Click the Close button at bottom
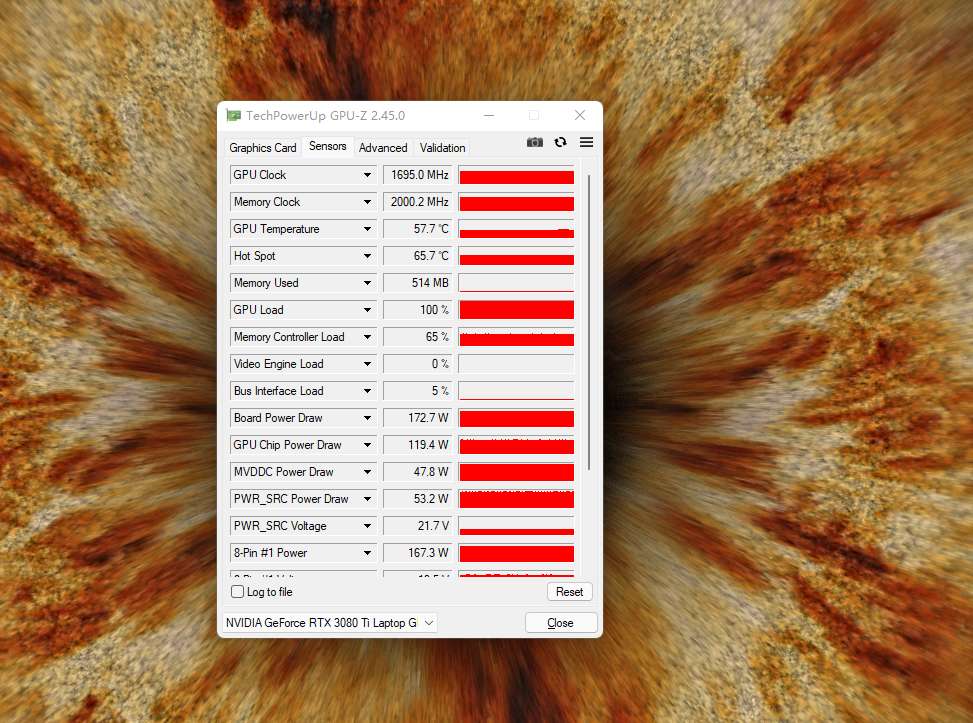 pos(561,622)
